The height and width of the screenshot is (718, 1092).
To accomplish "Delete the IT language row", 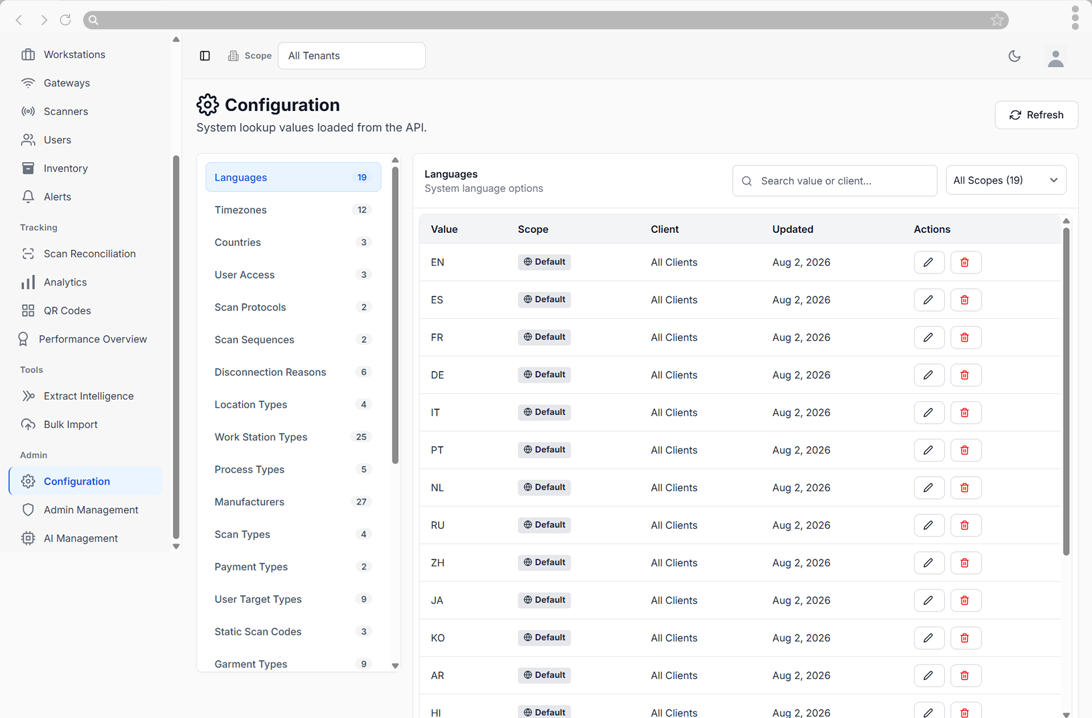I will [965, 413].
